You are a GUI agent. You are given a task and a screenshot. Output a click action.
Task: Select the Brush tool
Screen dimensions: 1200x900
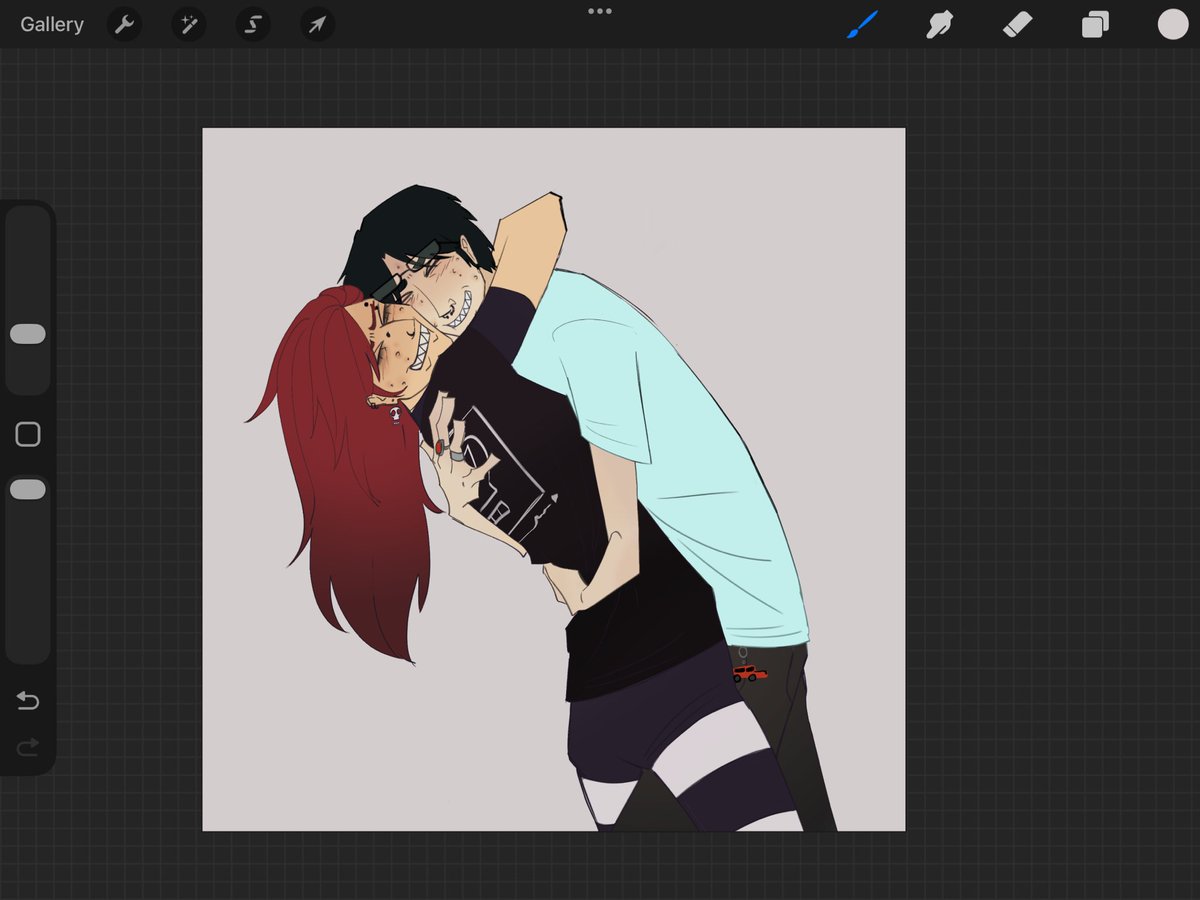click(862, 24)
